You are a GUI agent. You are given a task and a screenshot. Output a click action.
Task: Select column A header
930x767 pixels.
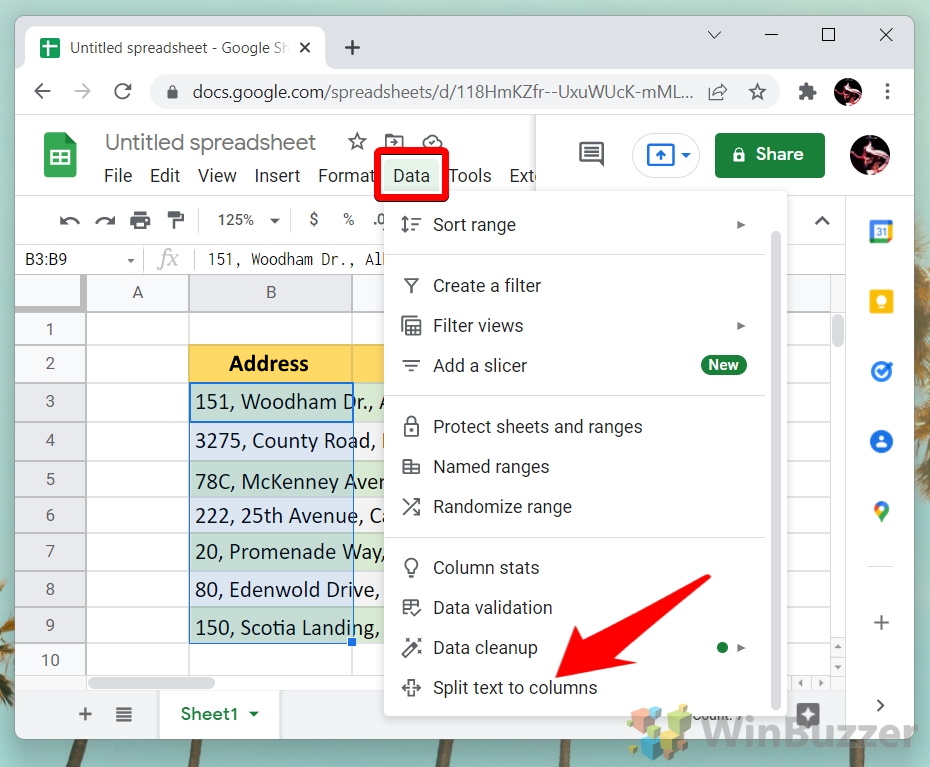click(138, 292)
